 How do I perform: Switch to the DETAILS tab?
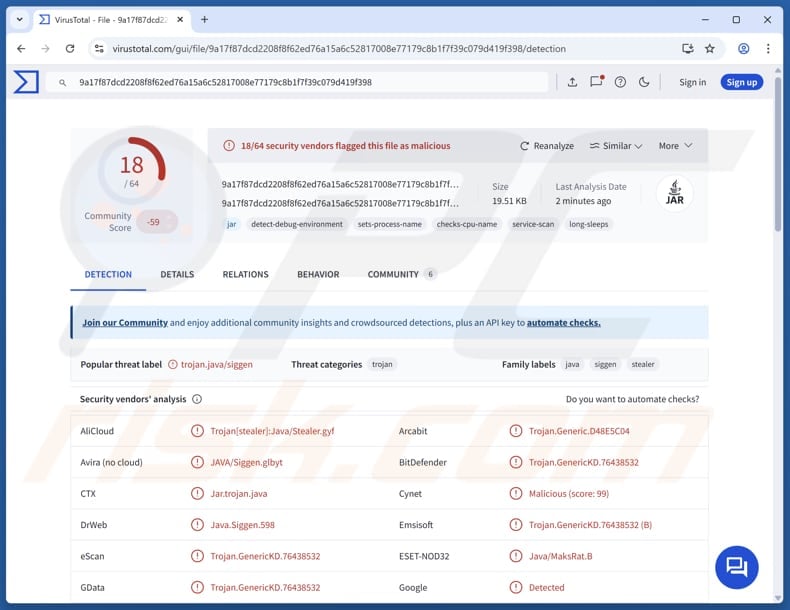click(x=177, y=275)
